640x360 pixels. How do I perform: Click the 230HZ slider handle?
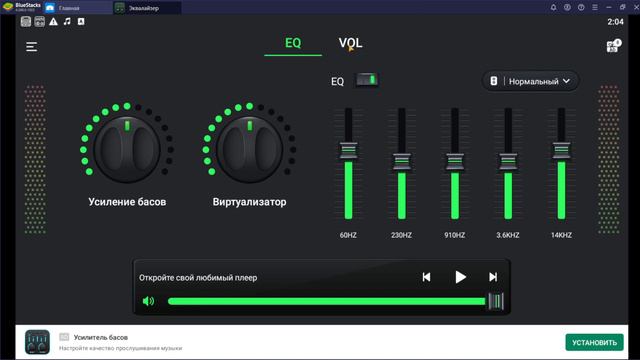click(x=402, y=161)
